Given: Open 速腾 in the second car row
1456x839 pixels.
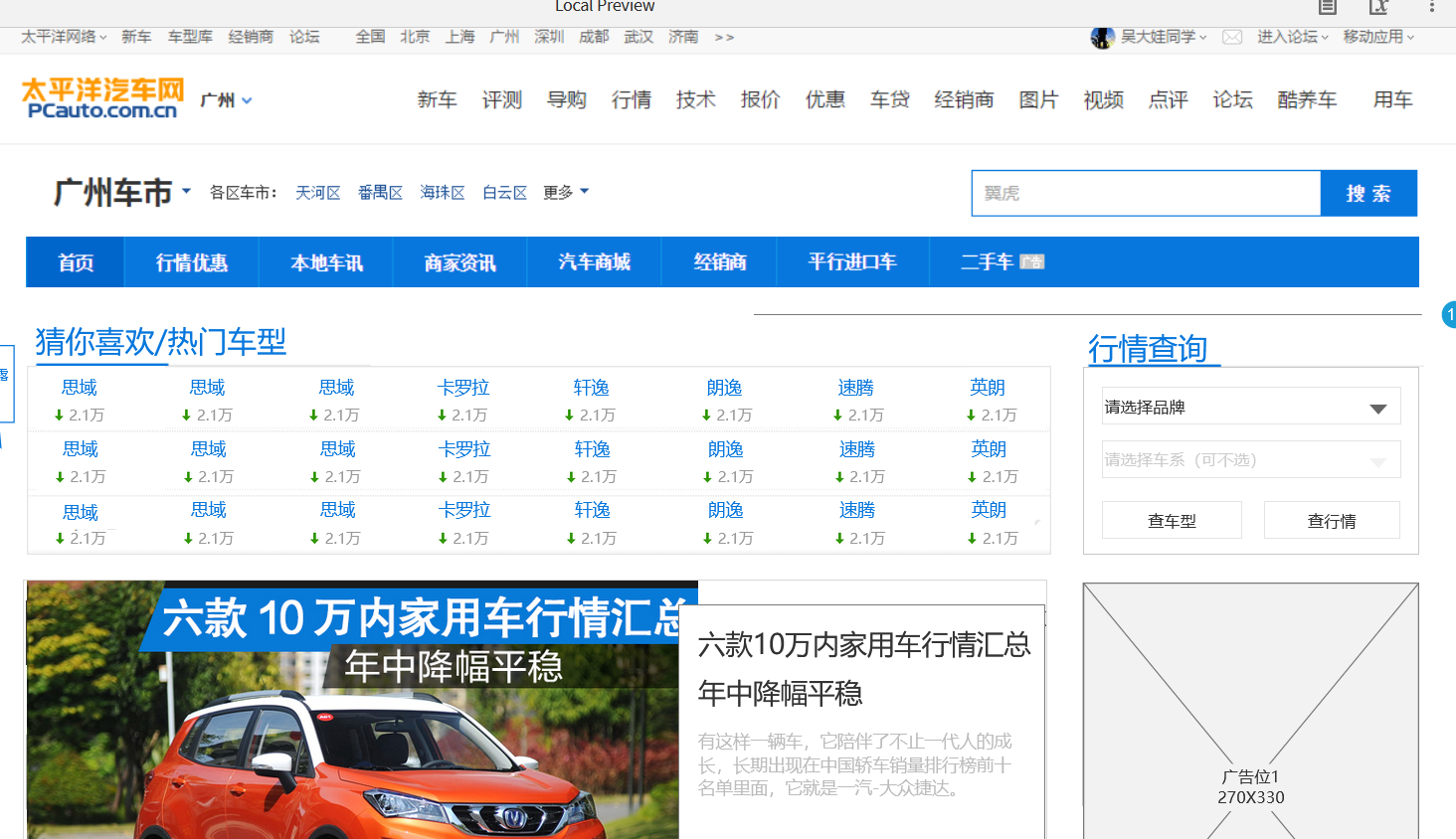Looking at the screenshot, I should tap(857, 449).
